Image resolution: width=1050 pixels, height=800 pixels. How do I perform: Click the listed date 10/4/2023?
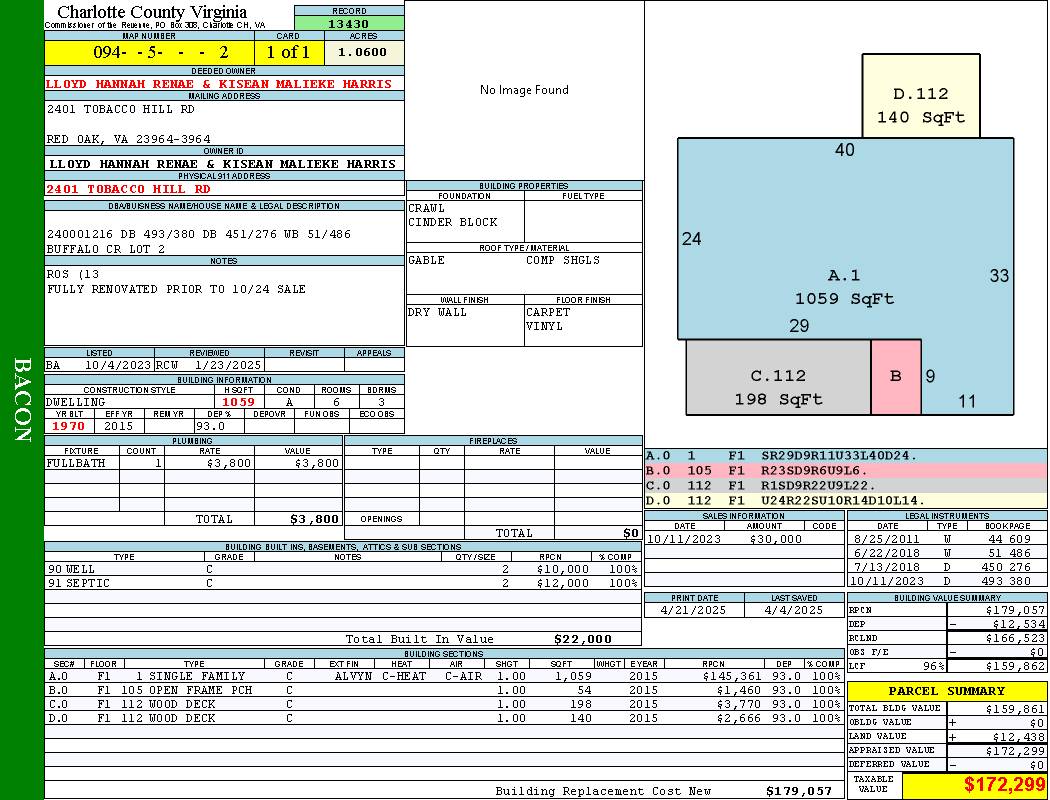118,366
